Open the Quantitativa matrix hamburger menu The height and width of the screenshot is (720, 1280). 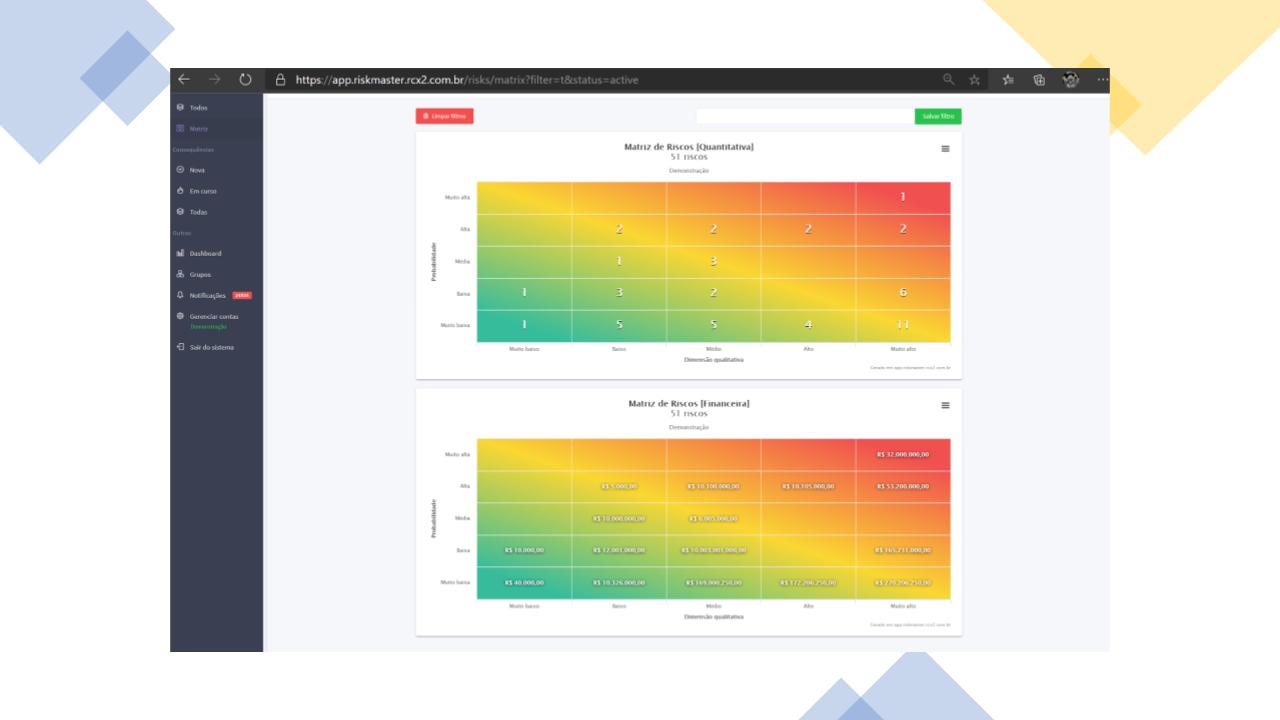[x=945, y=149]
